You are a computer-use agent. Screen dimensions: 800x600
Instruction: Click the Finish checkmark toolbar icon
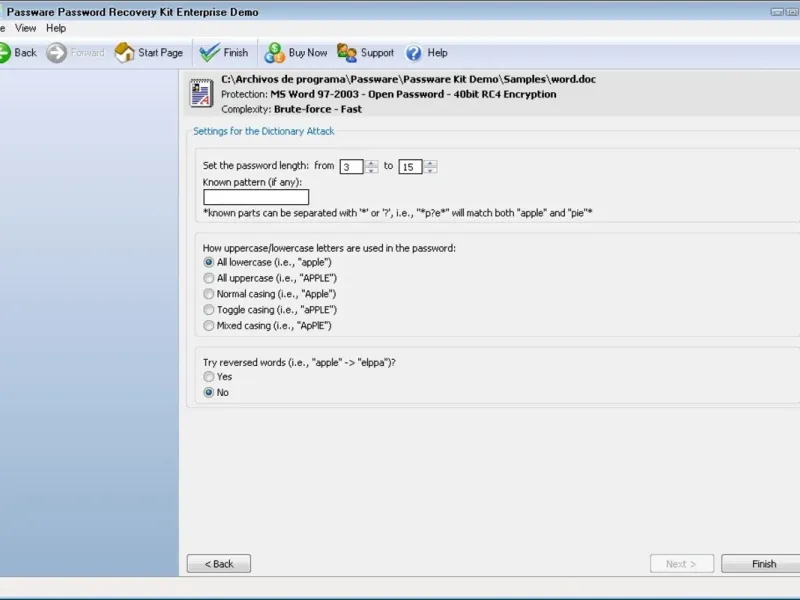point(209,53)
